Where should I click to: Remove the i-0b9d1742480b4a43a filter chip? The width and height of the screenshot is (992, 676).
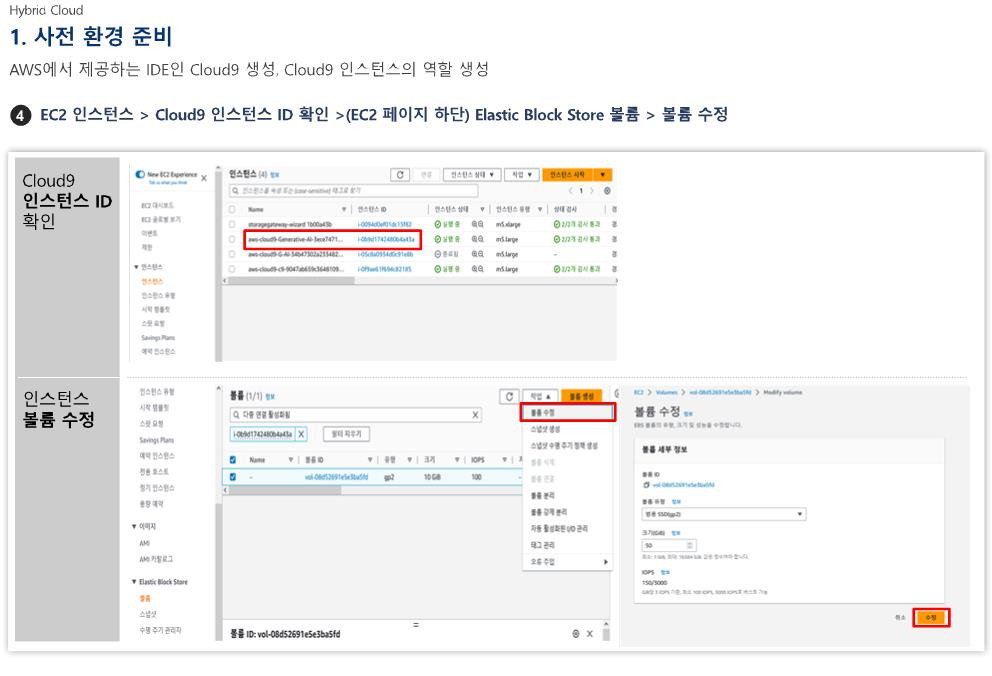[x=301, y=434]
